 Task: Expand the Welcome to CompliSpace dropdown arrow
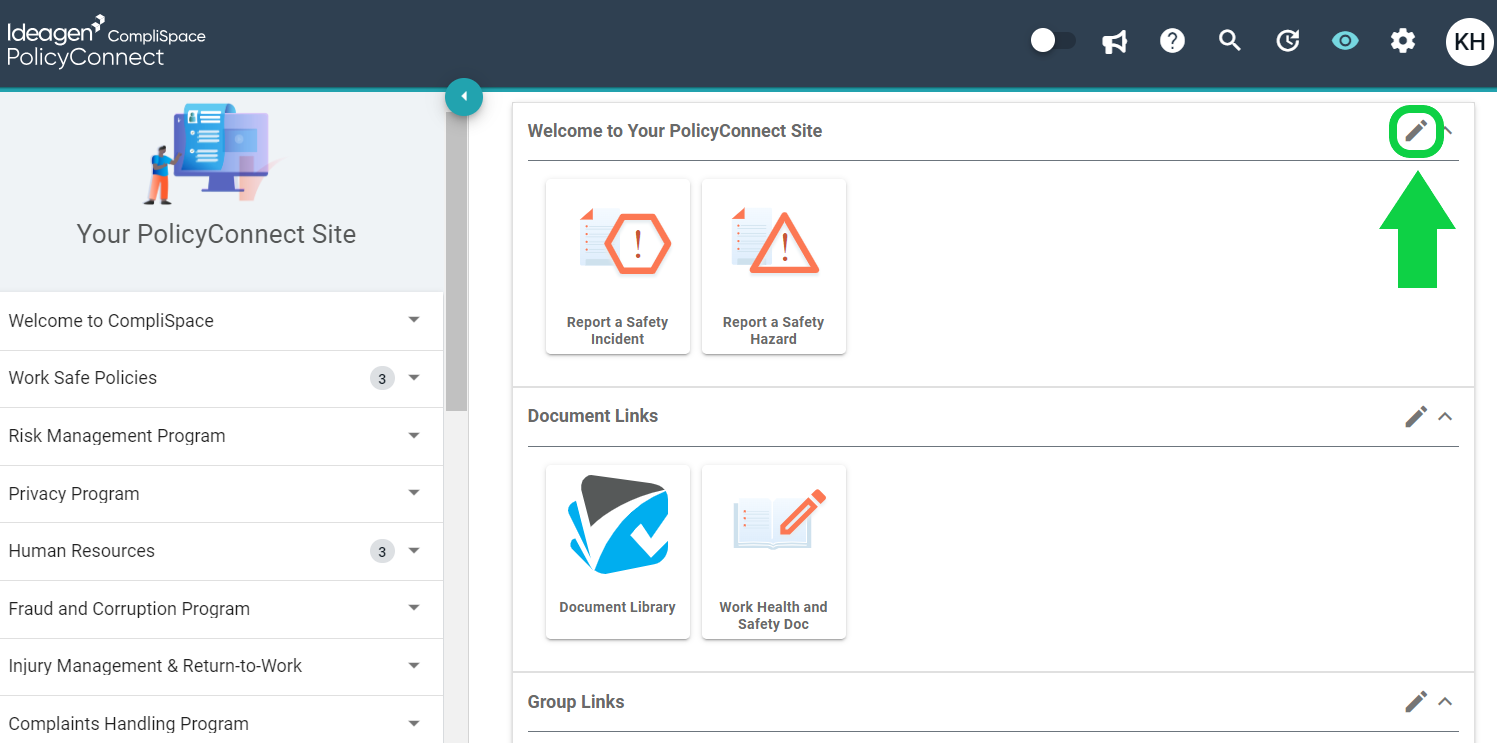(414, 320)
